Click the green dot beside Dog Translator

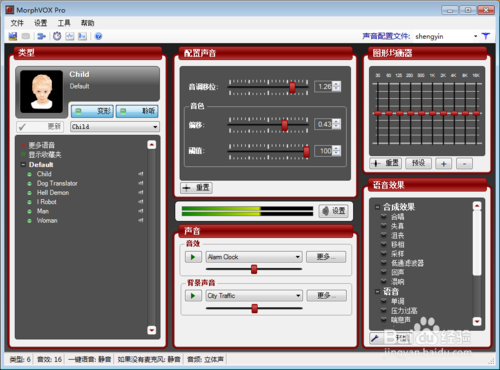pyautogui.click(x=29, y=183)
